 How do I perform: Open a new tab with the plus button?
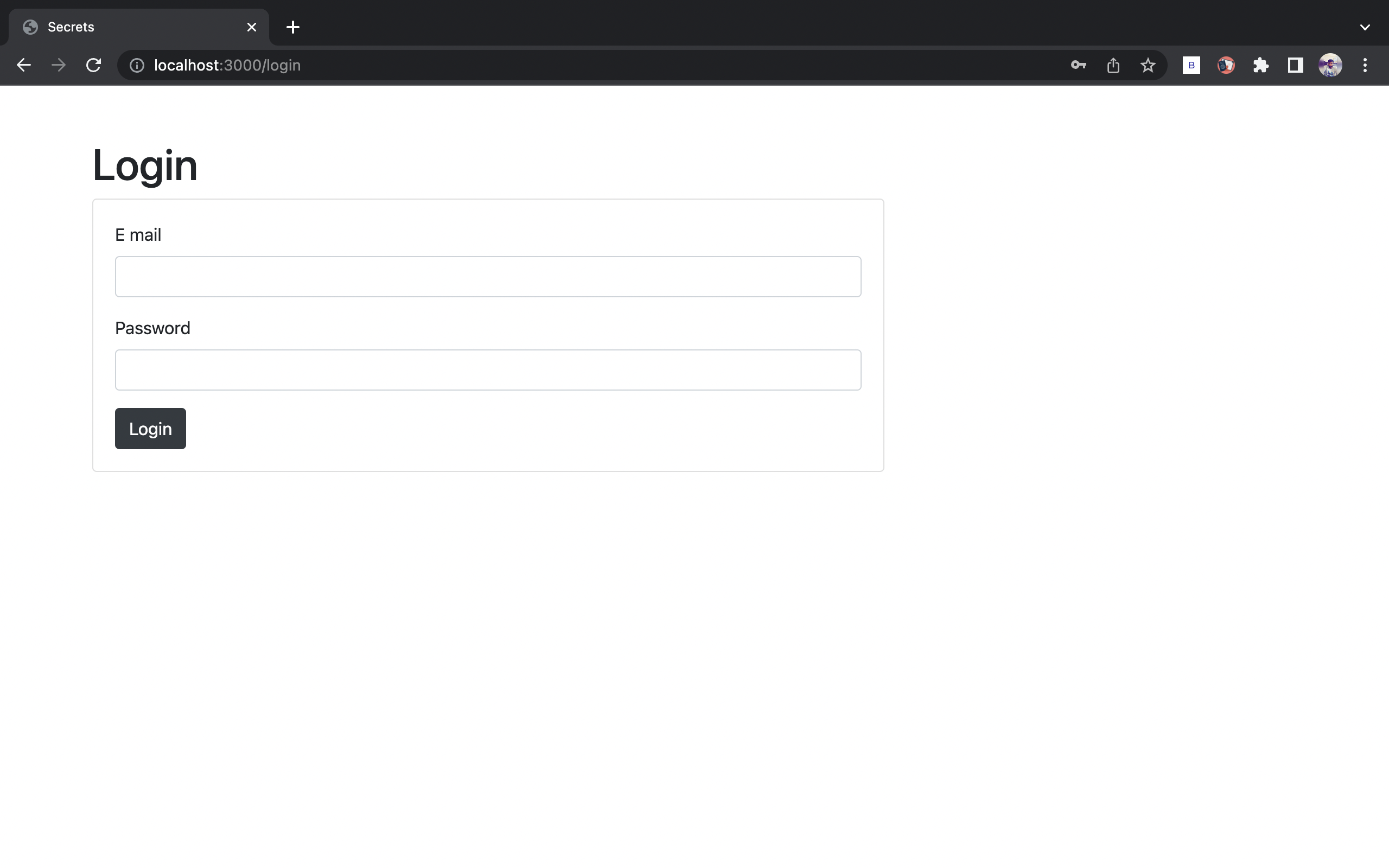(293, 27)
